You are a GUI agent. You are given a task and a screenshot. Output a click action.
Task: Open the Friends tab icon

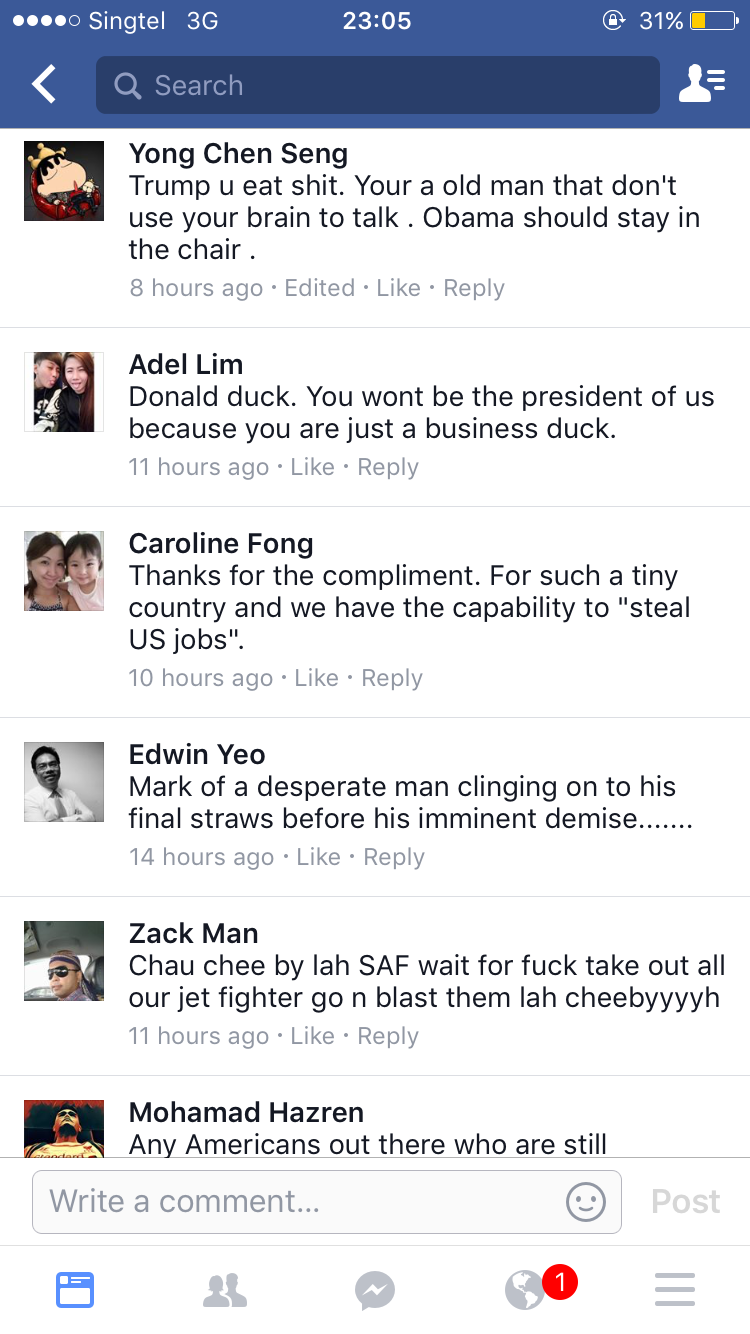point(225,1290)
